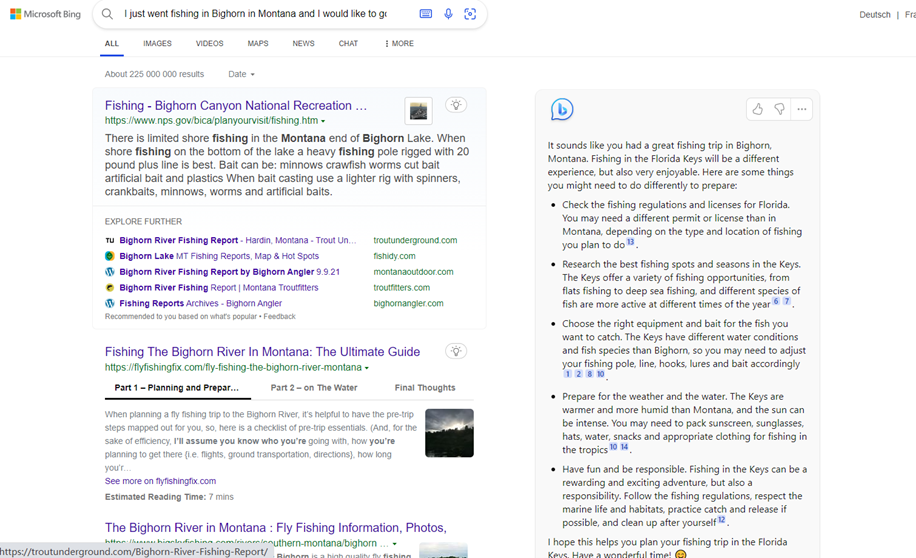Click favicon next to Bighorn Lake MT Fishing Reports
Screen dimensions: 916x558
click(x=110, y=256)
